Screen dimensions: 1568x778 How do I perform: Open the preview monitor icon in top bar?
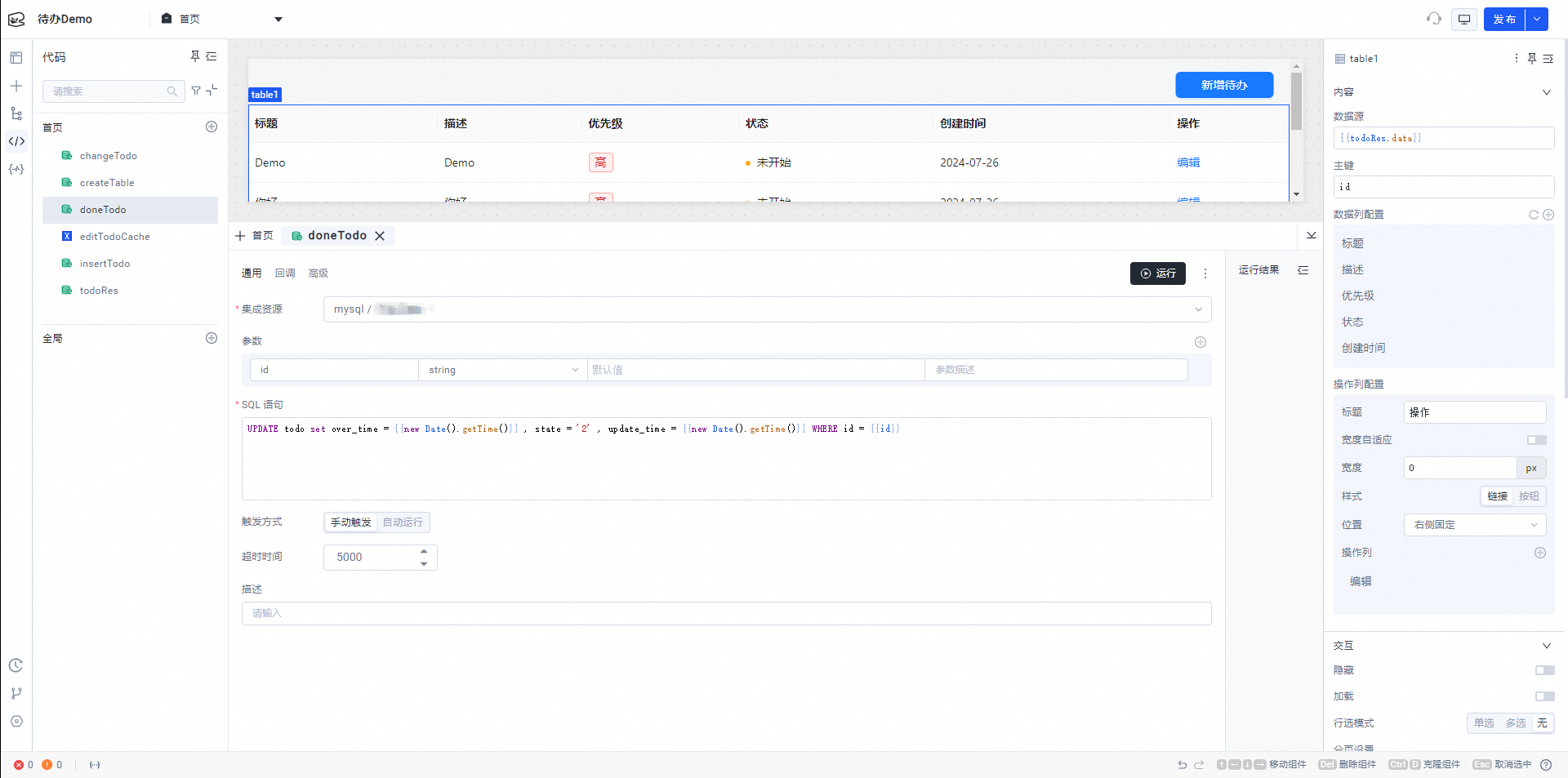(x=1464, y=19)
